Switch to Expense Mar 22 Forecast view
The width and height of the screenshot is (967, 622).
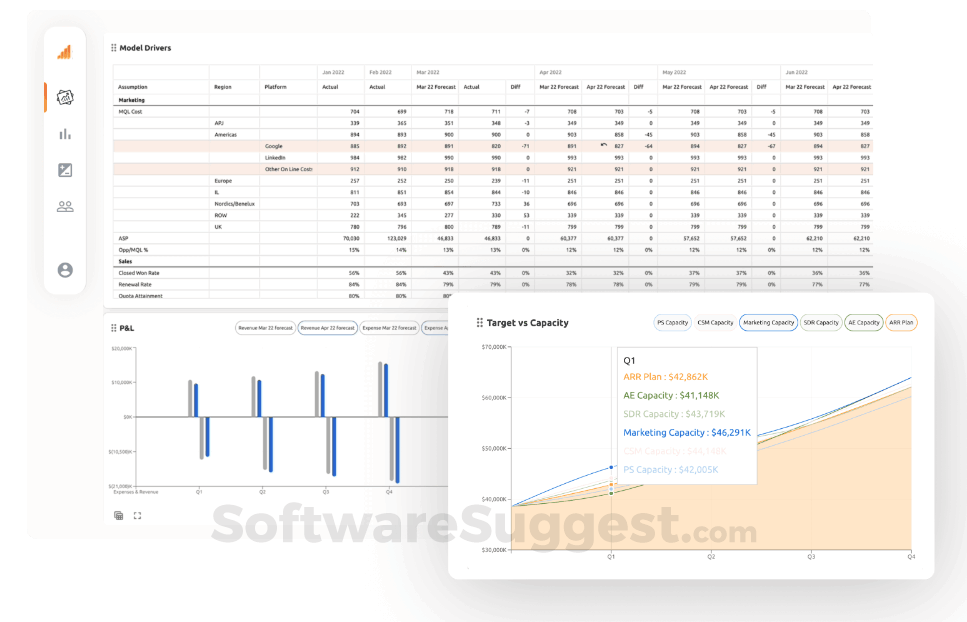click(x=392, y=327)
